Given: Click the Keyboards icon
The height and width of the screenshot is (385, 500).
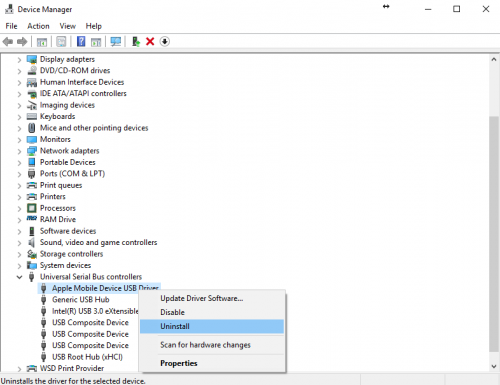Looking at the screenshot, I should 32,117.
